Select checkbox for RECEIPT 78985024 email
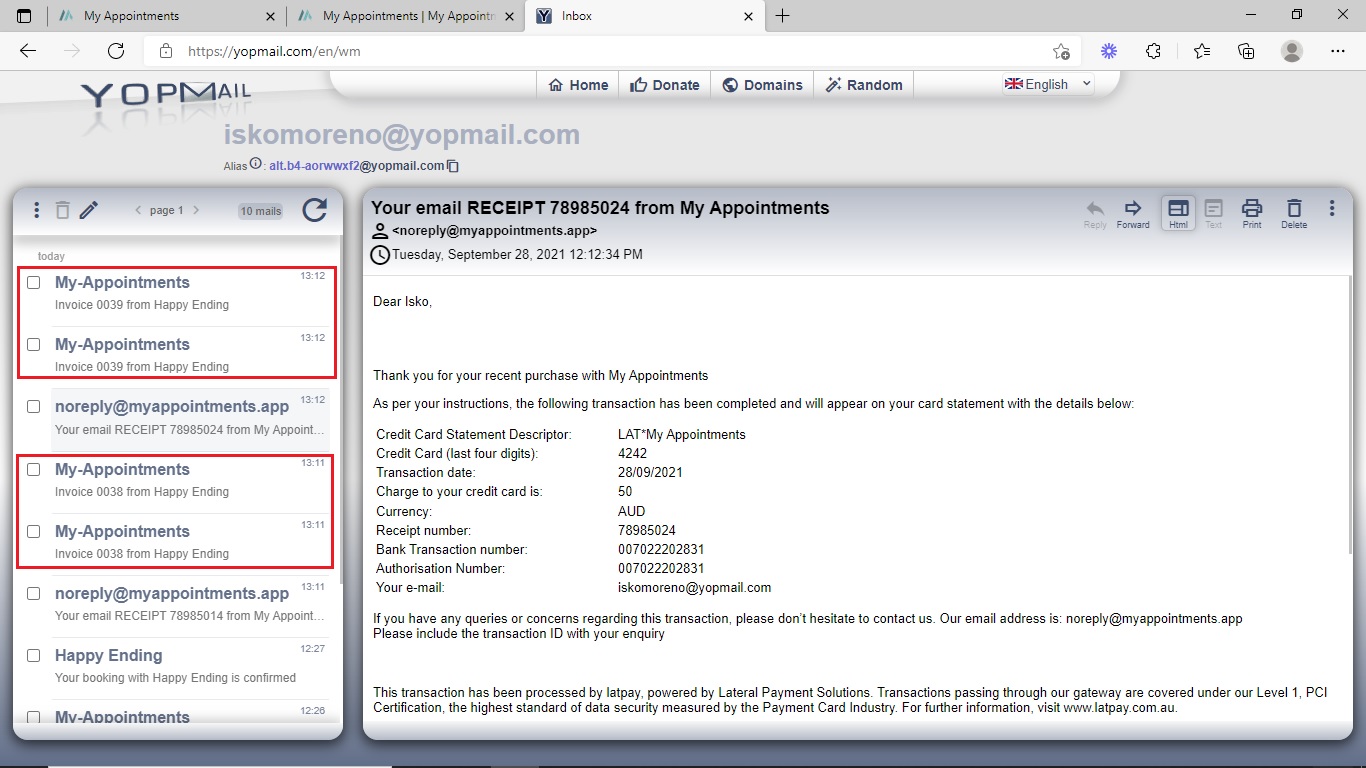 (34, 407)
